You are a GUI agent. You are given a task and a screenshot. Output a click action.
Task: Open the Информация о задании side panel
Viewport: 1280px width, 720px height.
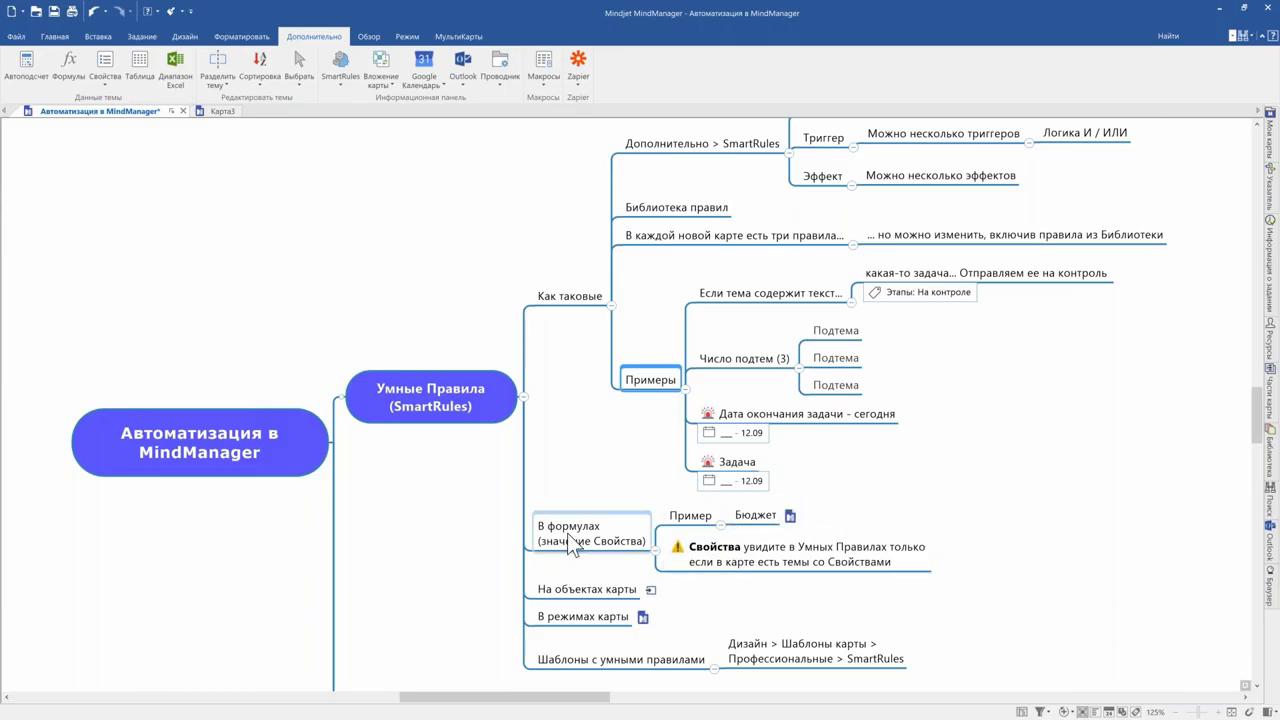(1271, 265)
